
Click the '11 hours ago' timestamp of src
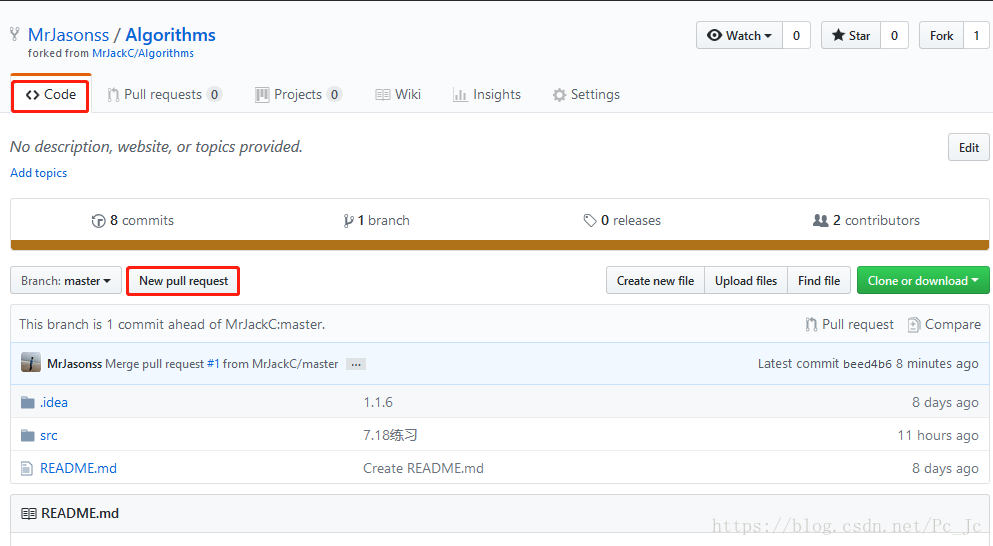pyautogui.click(x=938, y=435)
